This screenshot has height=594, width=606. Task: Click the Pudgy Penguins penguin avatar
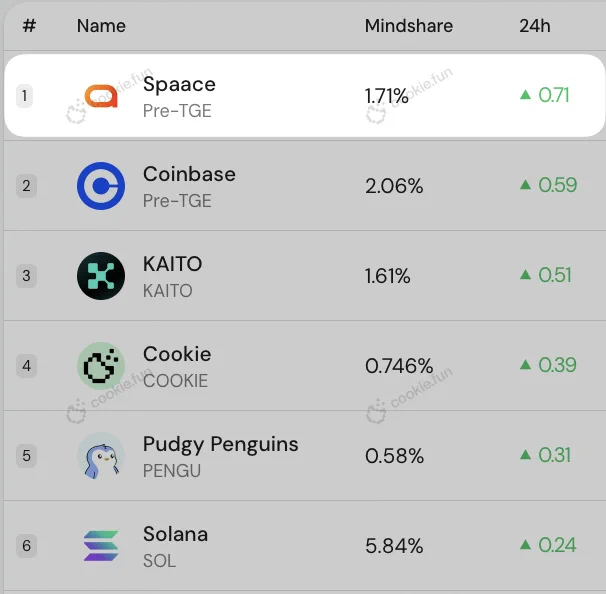(x=101, y=456)
